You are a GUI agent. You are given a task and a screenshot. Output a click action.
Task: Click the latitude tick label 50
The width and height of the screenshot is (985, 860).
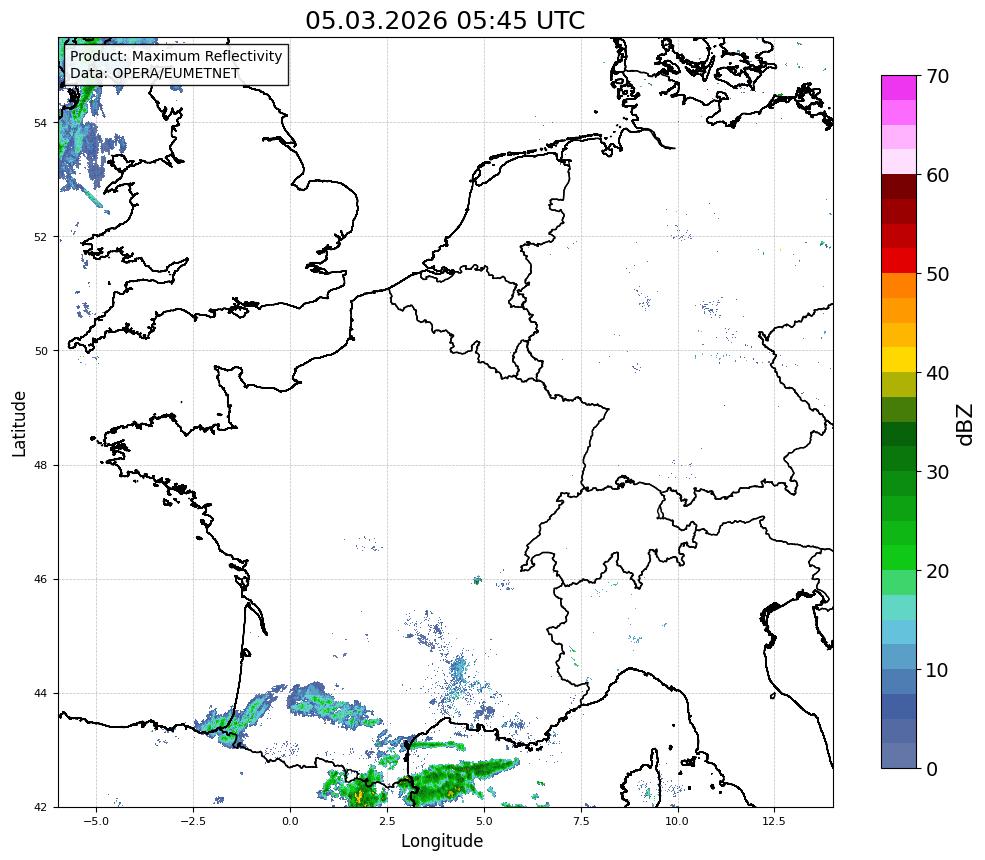pos(40,351)
